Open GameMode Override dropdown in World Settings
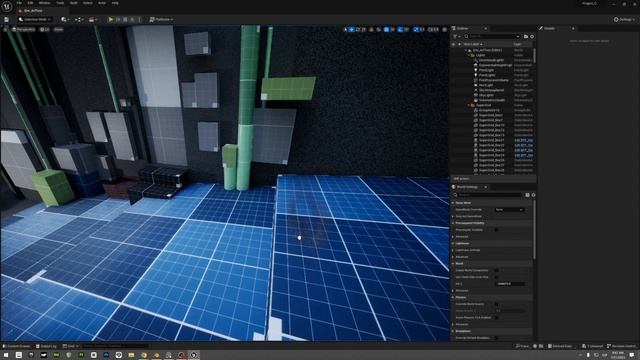640x360 pixels. point(509,209)
